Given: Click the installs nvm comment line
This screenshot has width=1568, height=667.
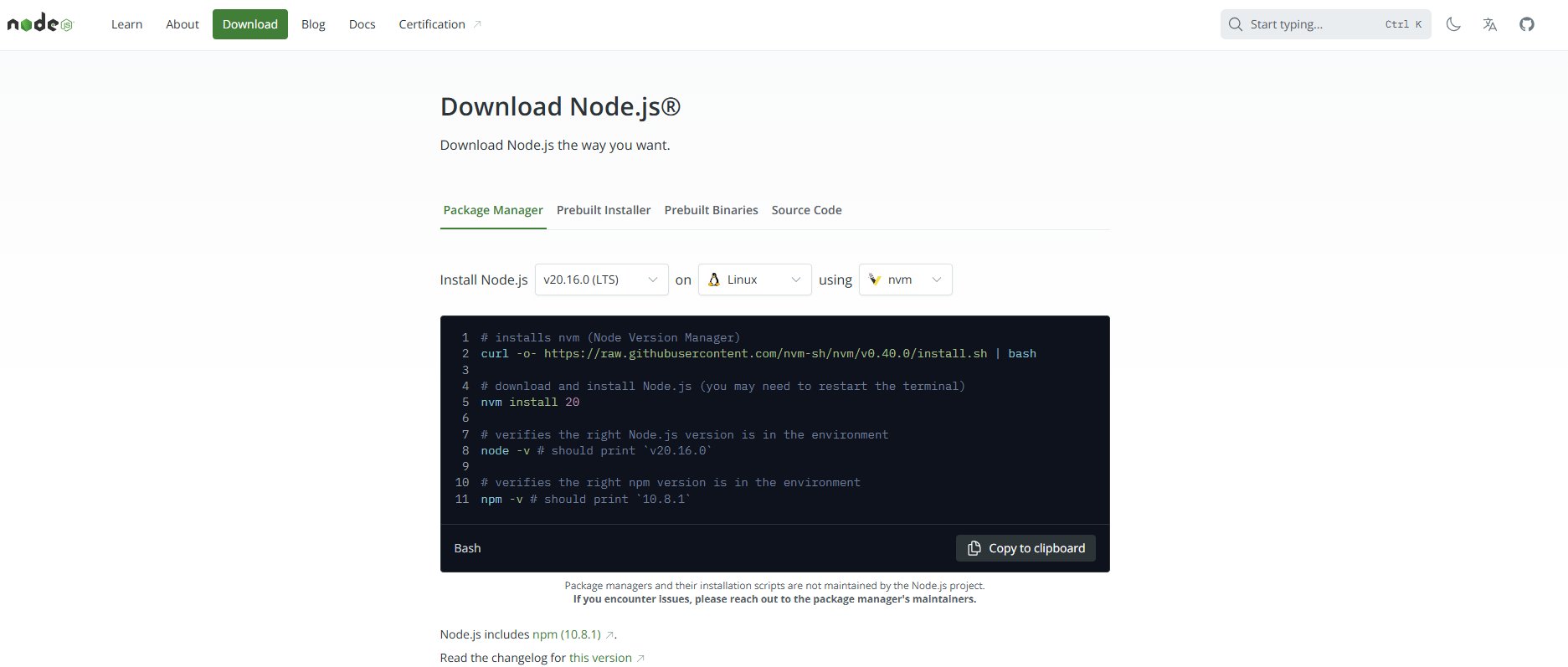Looking at the screenshot, I should pyautogui.click(x=610, y=338).
